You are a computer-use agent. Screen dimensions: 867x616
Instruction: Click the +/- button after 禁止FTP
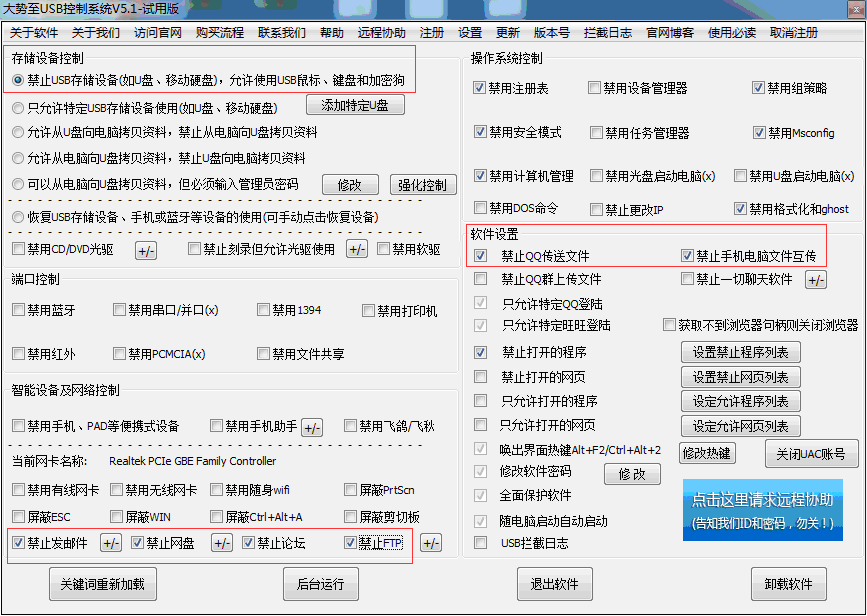(x=430, y=544)
